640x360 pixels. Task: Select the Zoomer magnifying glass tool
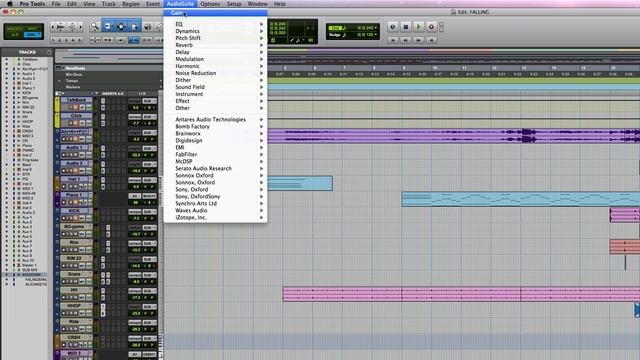(x=94, y=27)
